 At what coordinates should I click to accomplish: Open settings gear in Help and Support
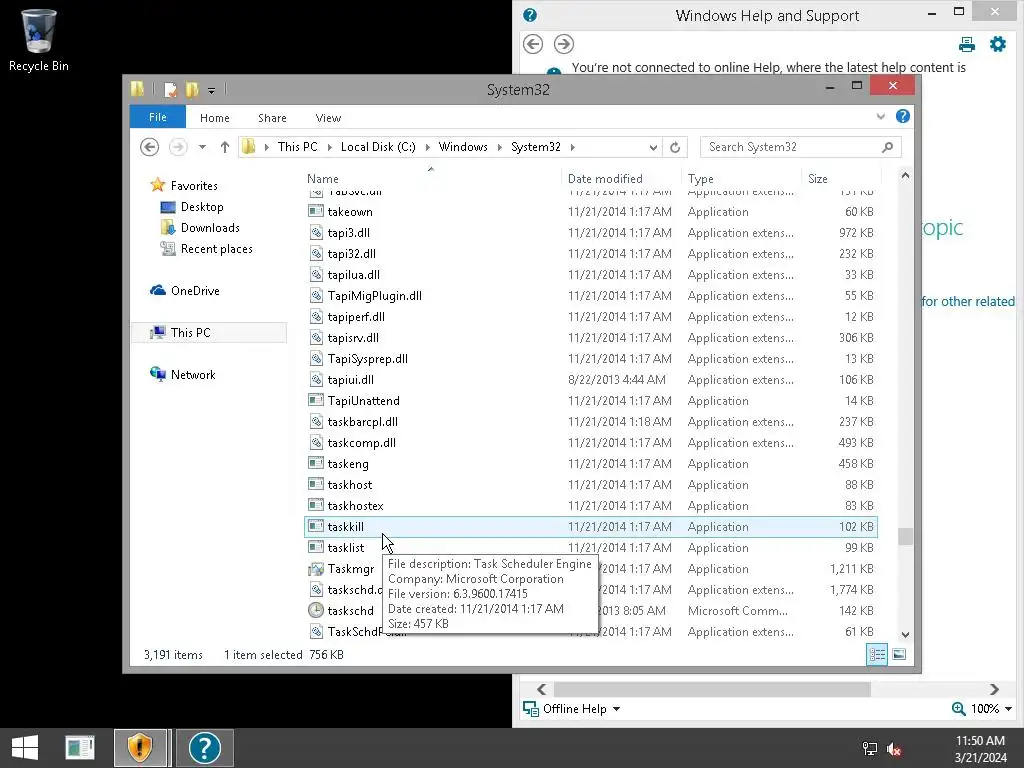click(x=998, y=44)
